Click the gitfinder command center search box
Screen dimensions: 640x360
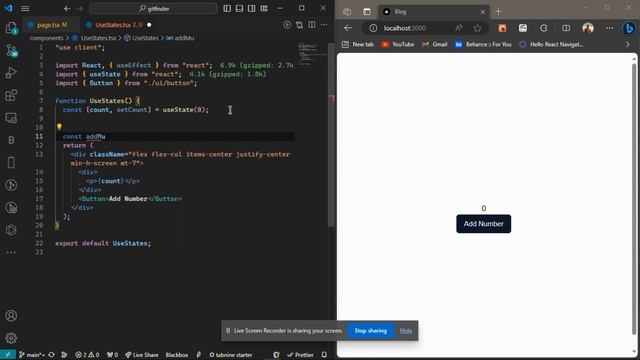coord(153,8)
